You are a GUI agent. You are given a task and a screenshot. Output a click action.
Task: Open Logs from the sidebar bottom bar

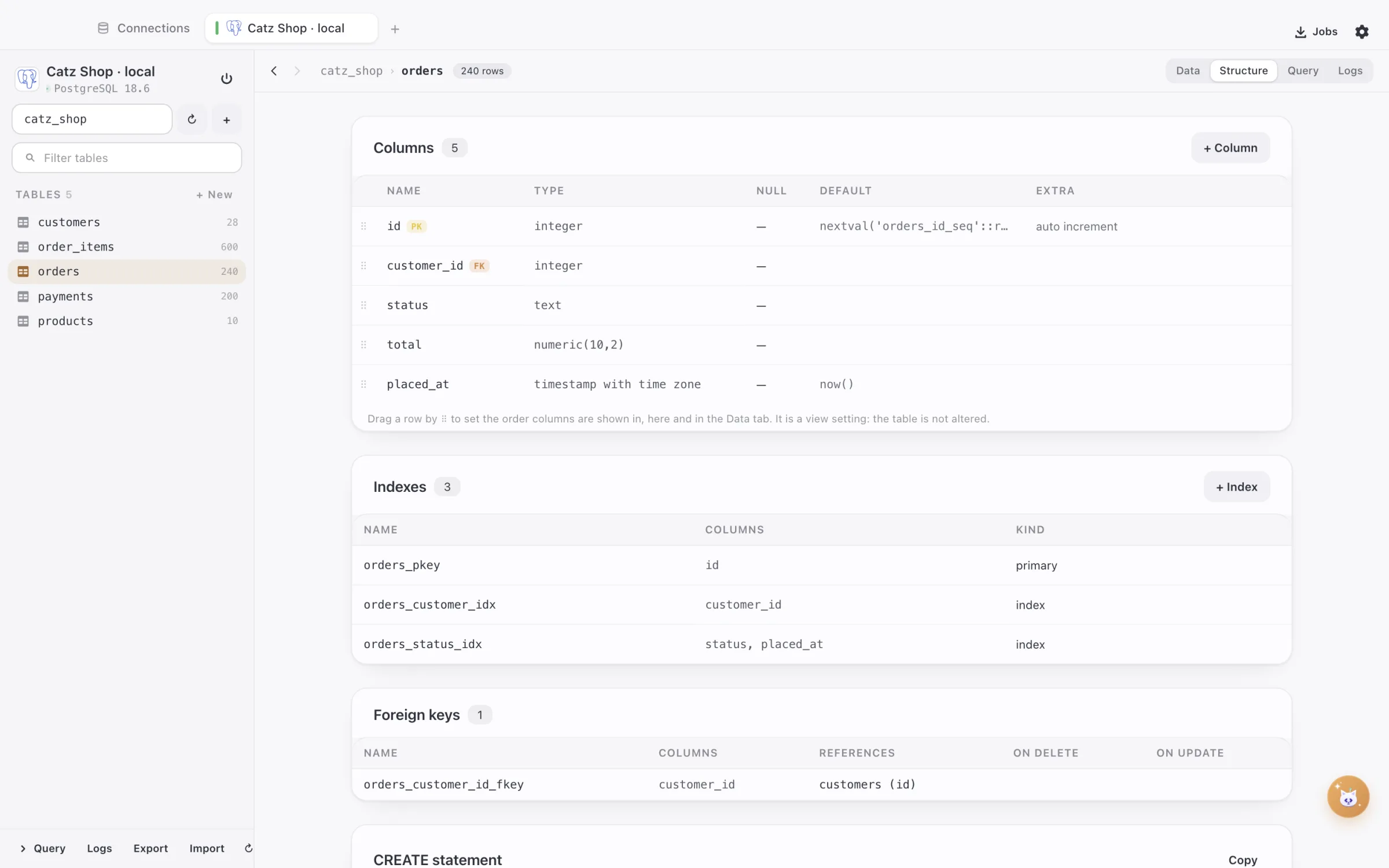[99, 848]
